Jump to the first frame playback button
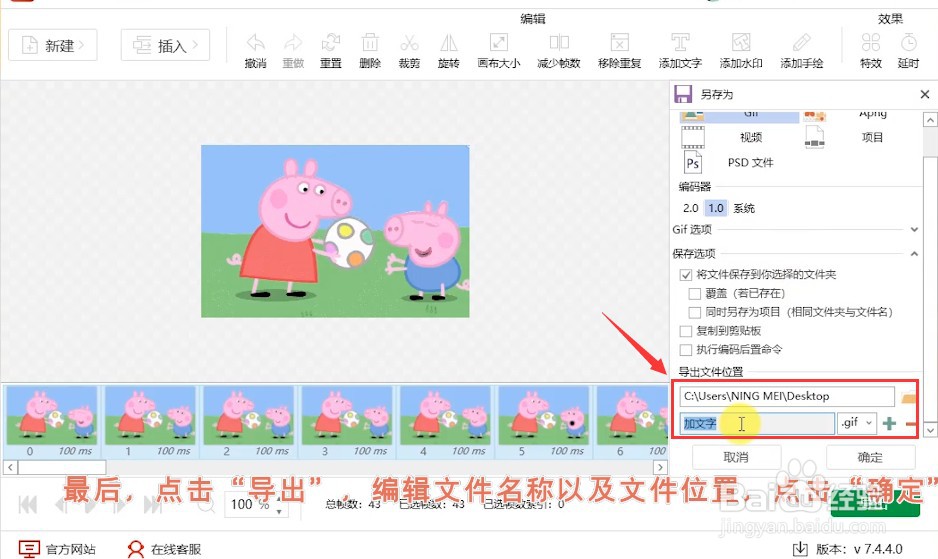Screen dimensions: 938x559 coord(28,505)
